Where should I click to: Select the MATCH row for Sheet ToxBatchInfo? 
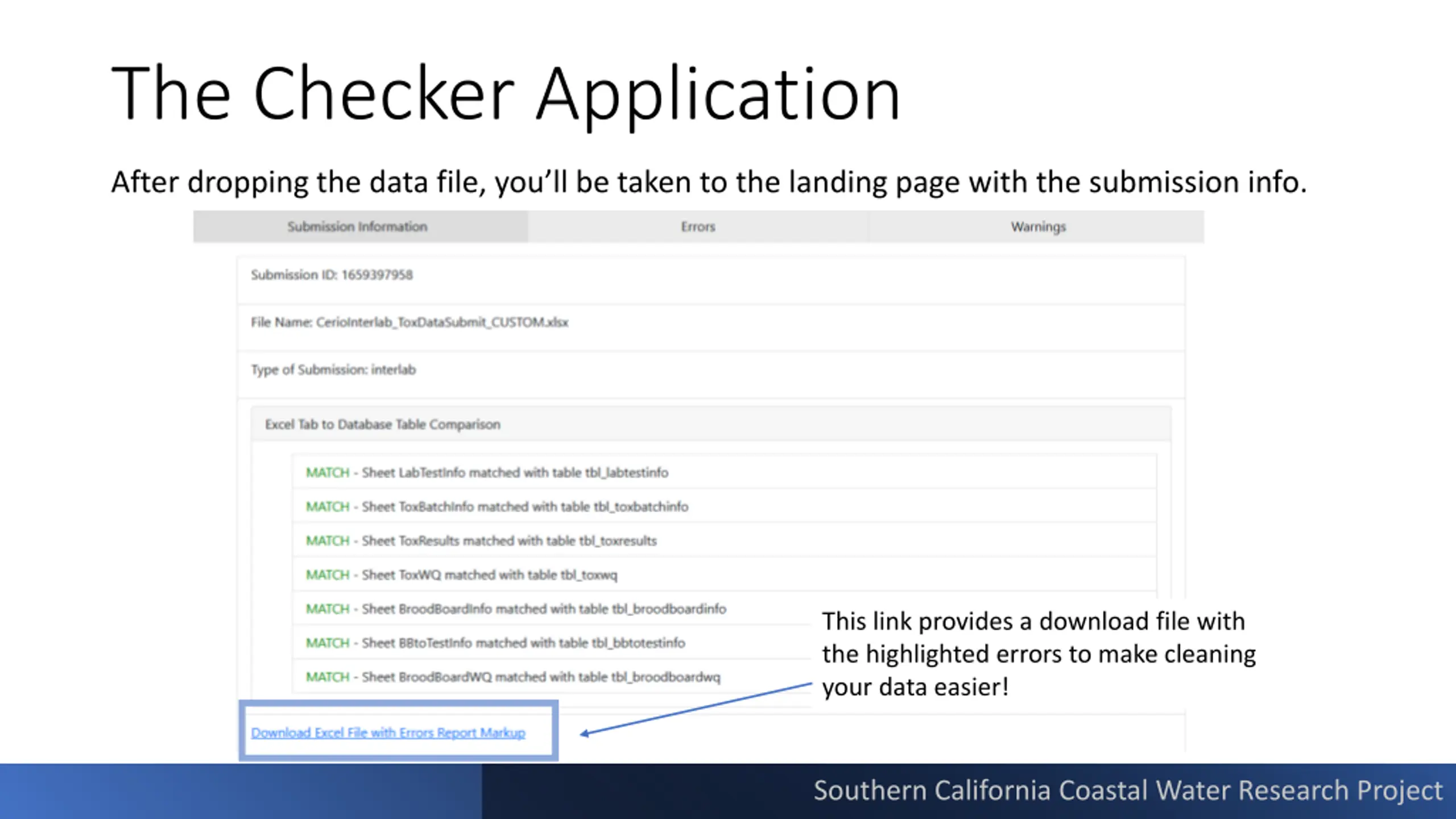(724, 506)
